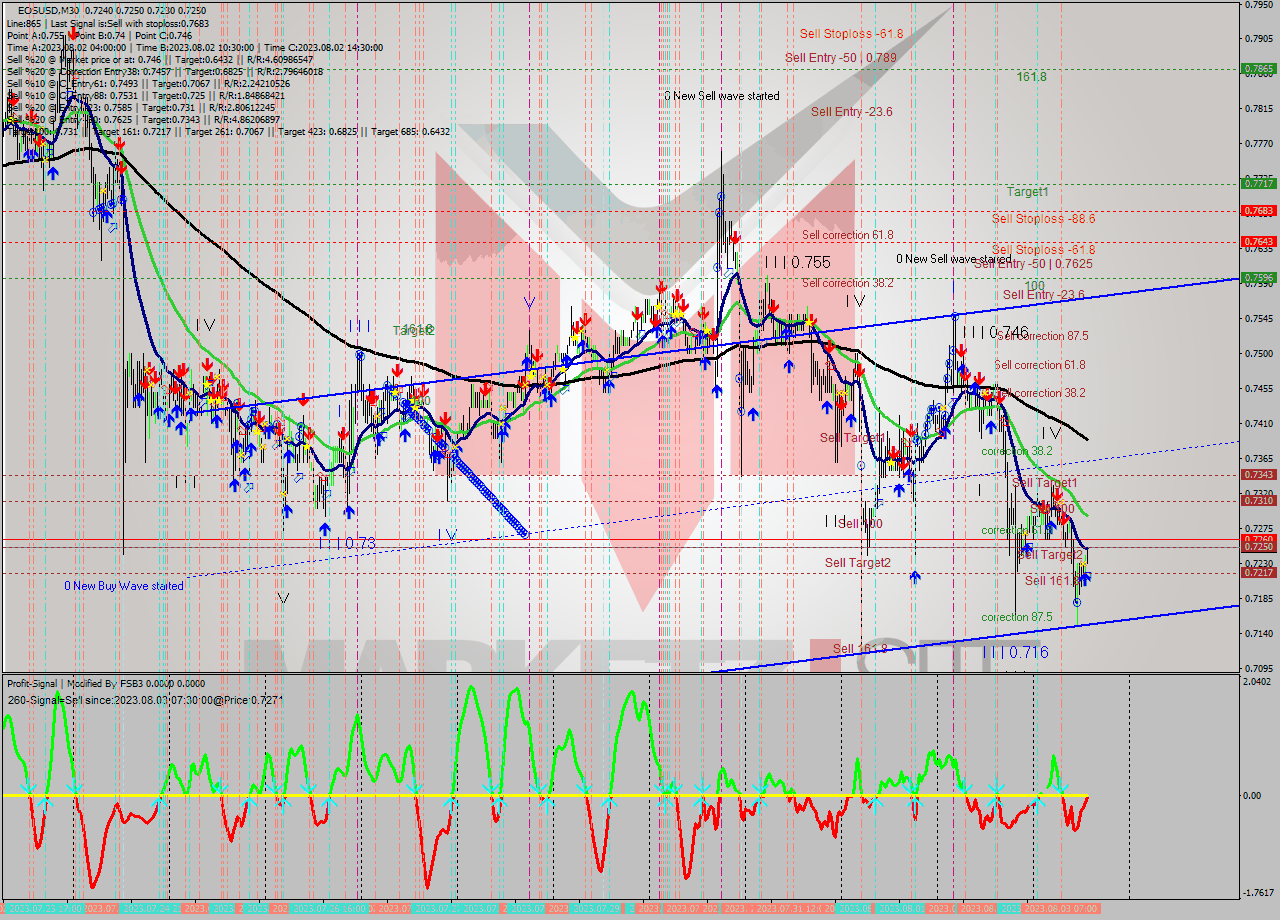Screen dimensions: 1280x920
Task: Click the green 'Target1' label
Action: pyautogui.click(x=1028, y=191)
